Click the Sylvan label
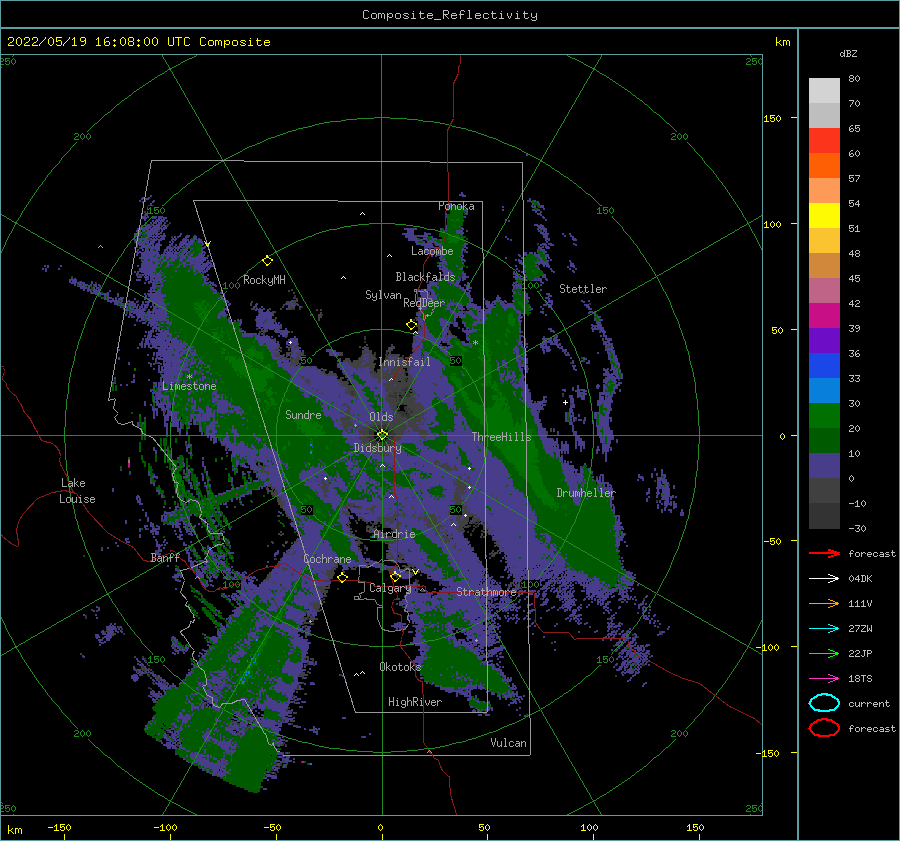Screen dimensions: 900x841 (383, 295)
